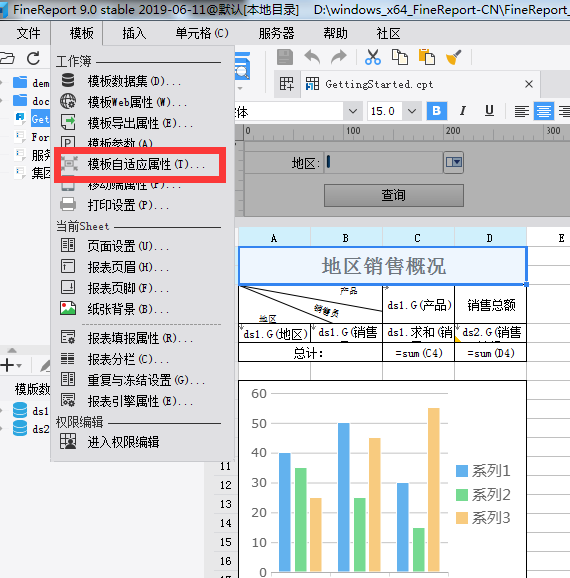Click the Save toolbar icon
570x578 pixels.
(x=285, y=58)
